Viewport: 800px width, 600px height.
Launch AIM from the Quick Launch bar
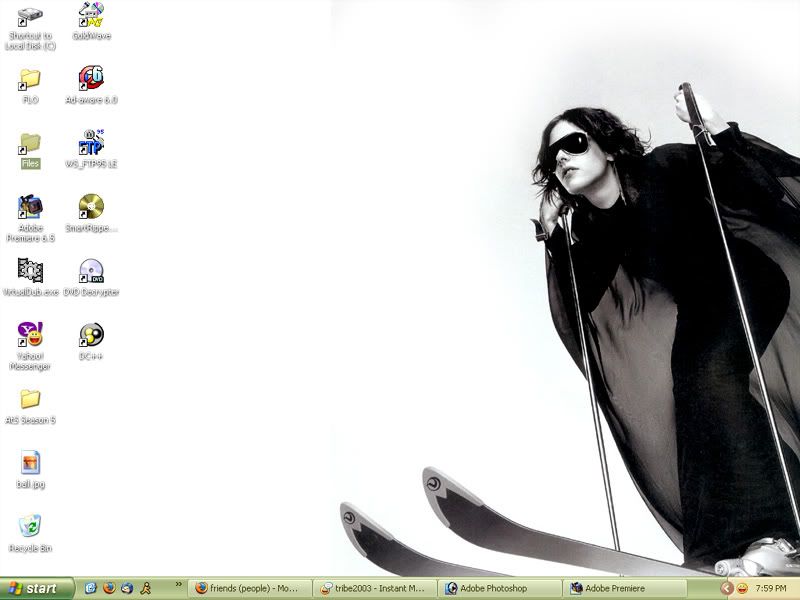(145, 588)
